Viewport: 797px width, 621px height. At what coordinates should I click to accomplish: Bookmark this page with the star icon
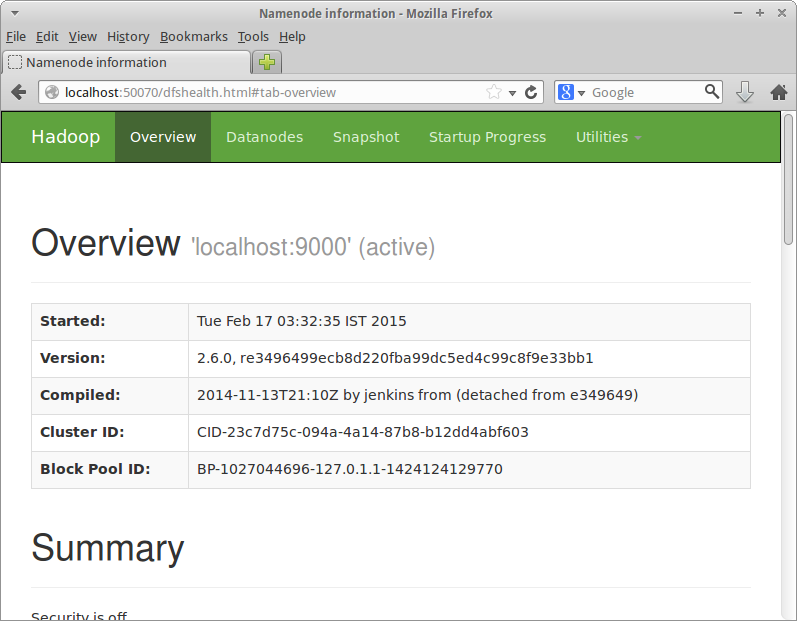(x=494, y=92)
